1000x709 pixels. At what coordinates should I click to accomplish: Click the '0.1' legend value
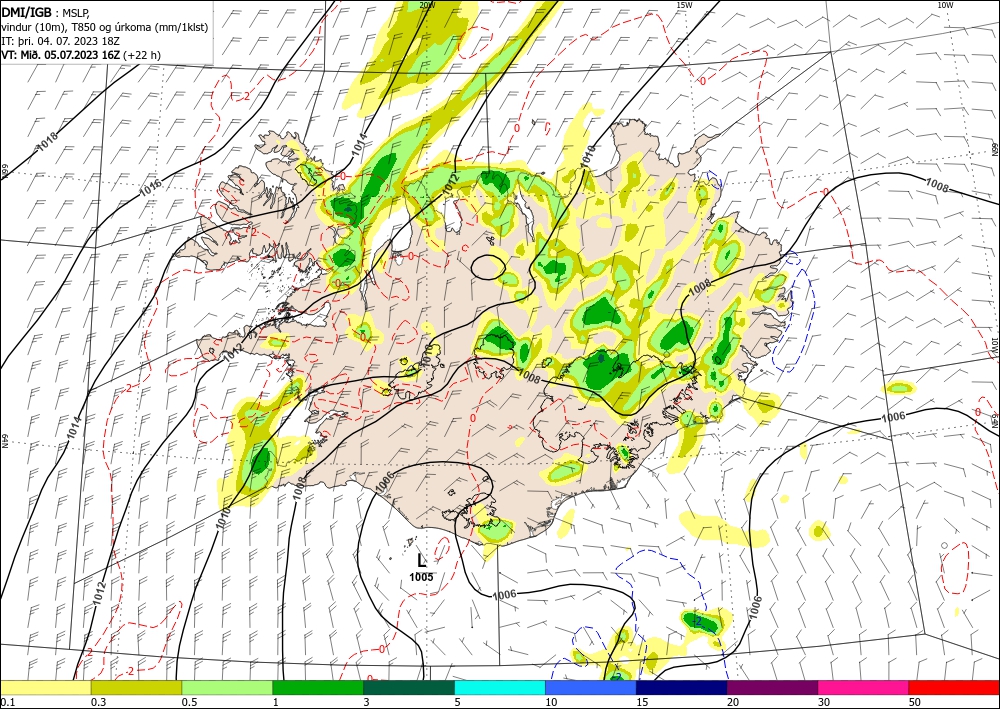click(7, 702)
